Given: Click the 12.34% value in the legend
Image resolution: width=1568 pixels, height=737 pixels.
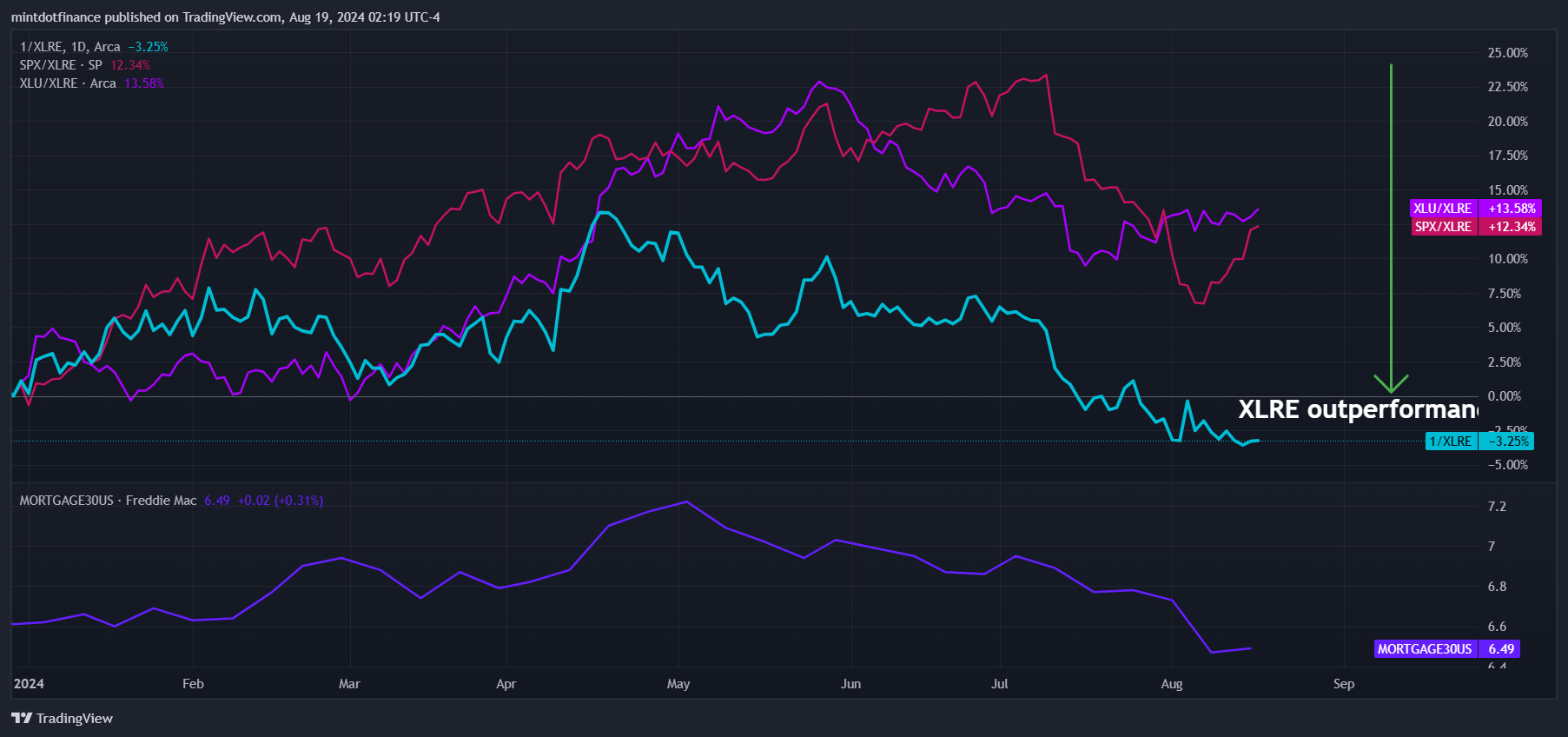Looking at the screenshot, I should tap(130, 65).
